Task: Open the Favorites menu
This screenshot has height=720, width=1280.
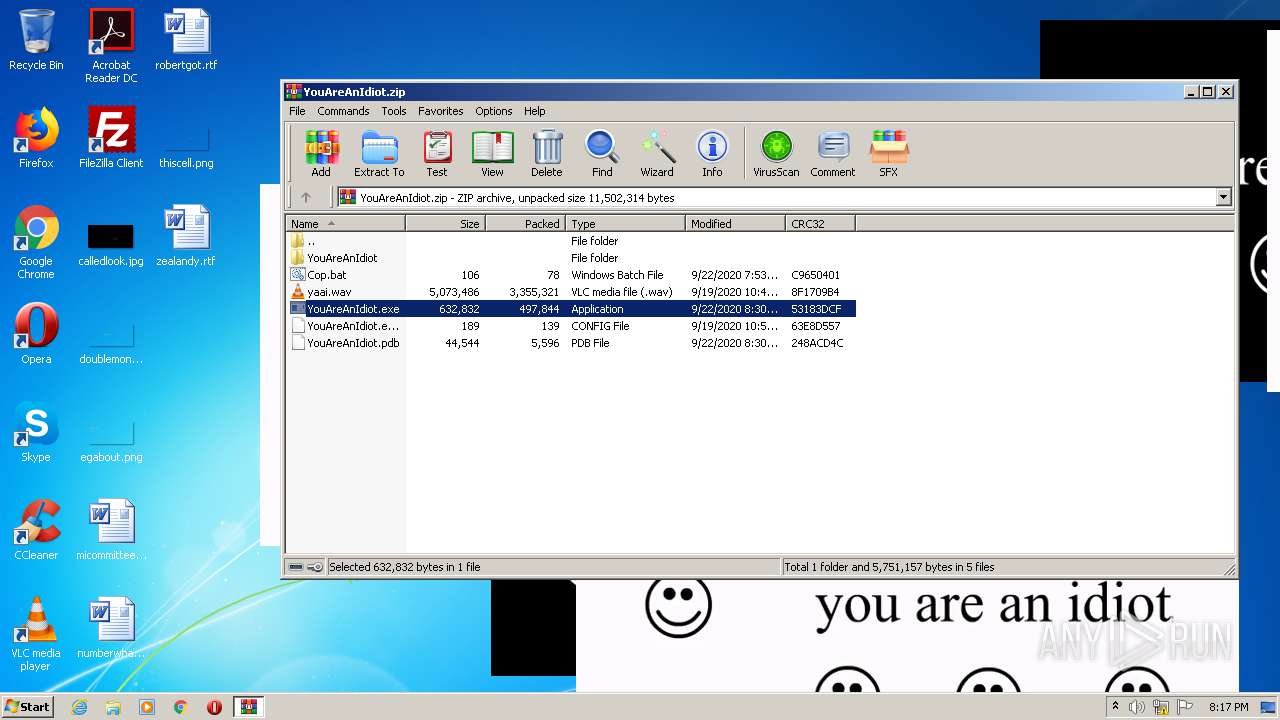Action: click(x=441, y=111)
